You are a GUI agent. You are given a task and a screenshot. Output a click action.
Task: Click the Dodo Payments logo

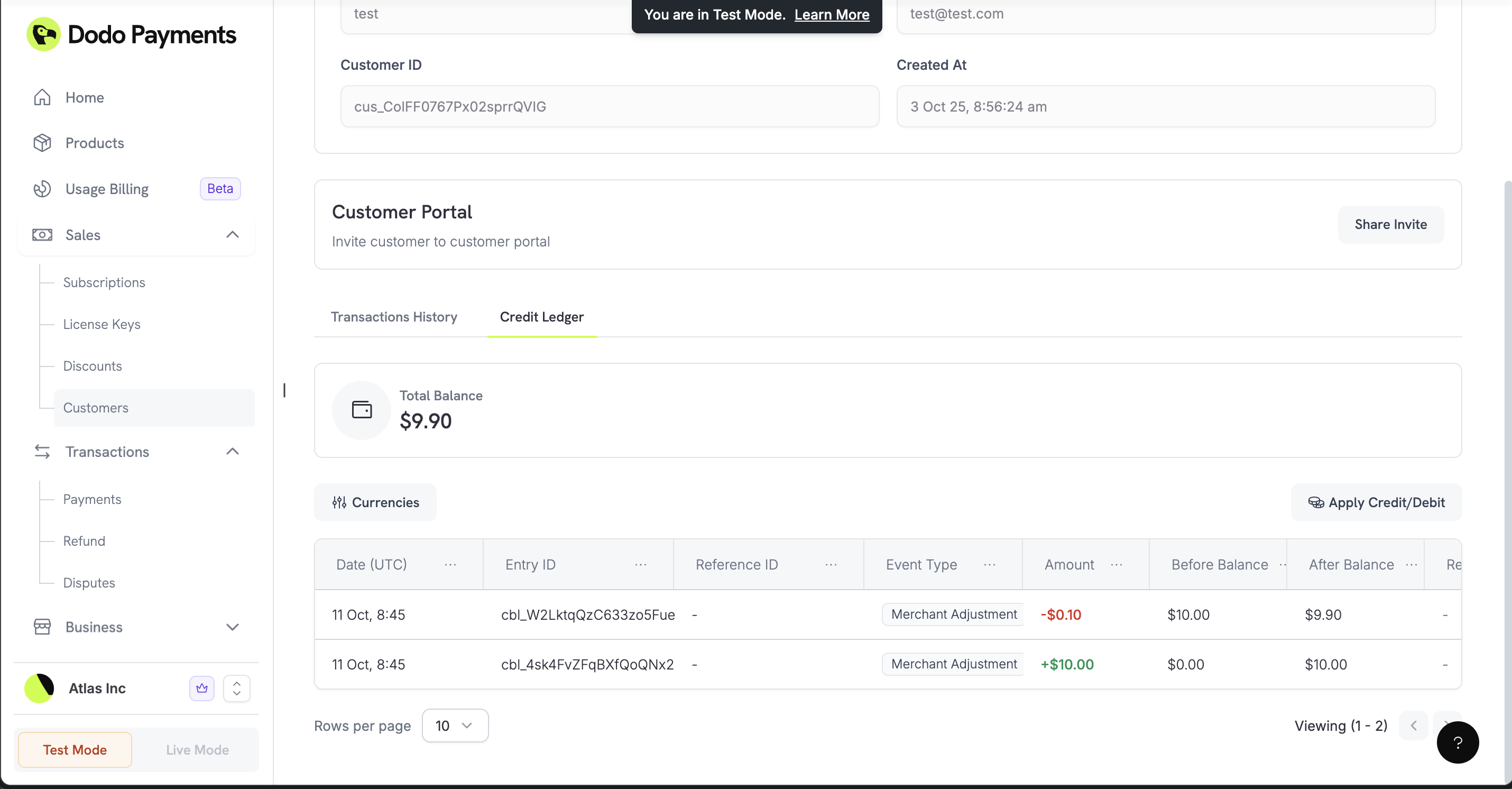(x=43, y=34)
